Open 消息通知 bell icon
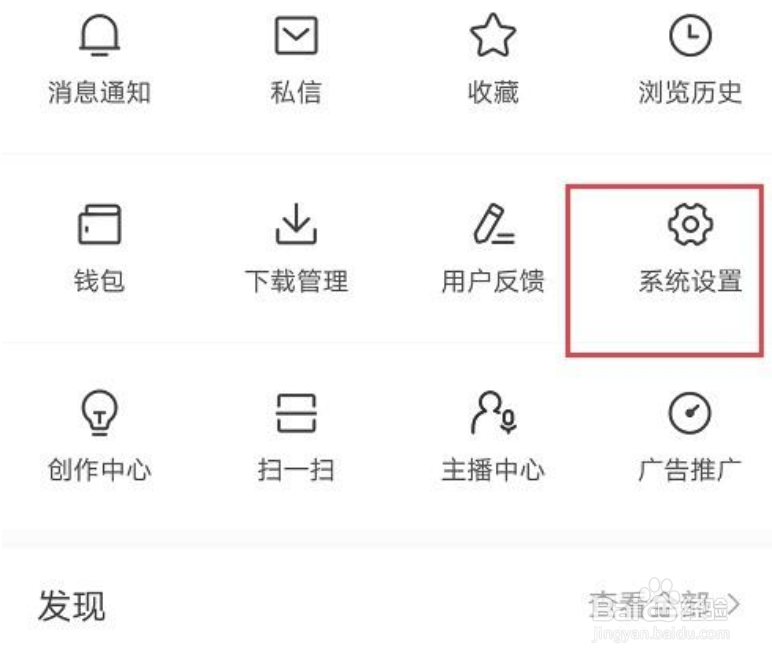 point(99,35)
